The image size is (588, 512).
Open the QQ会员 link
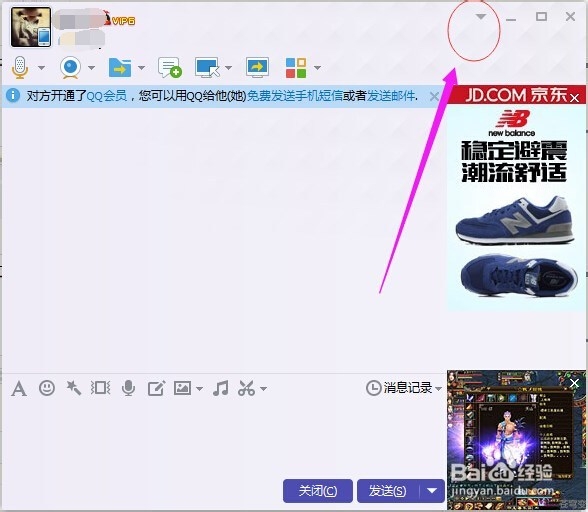[107, 96]
